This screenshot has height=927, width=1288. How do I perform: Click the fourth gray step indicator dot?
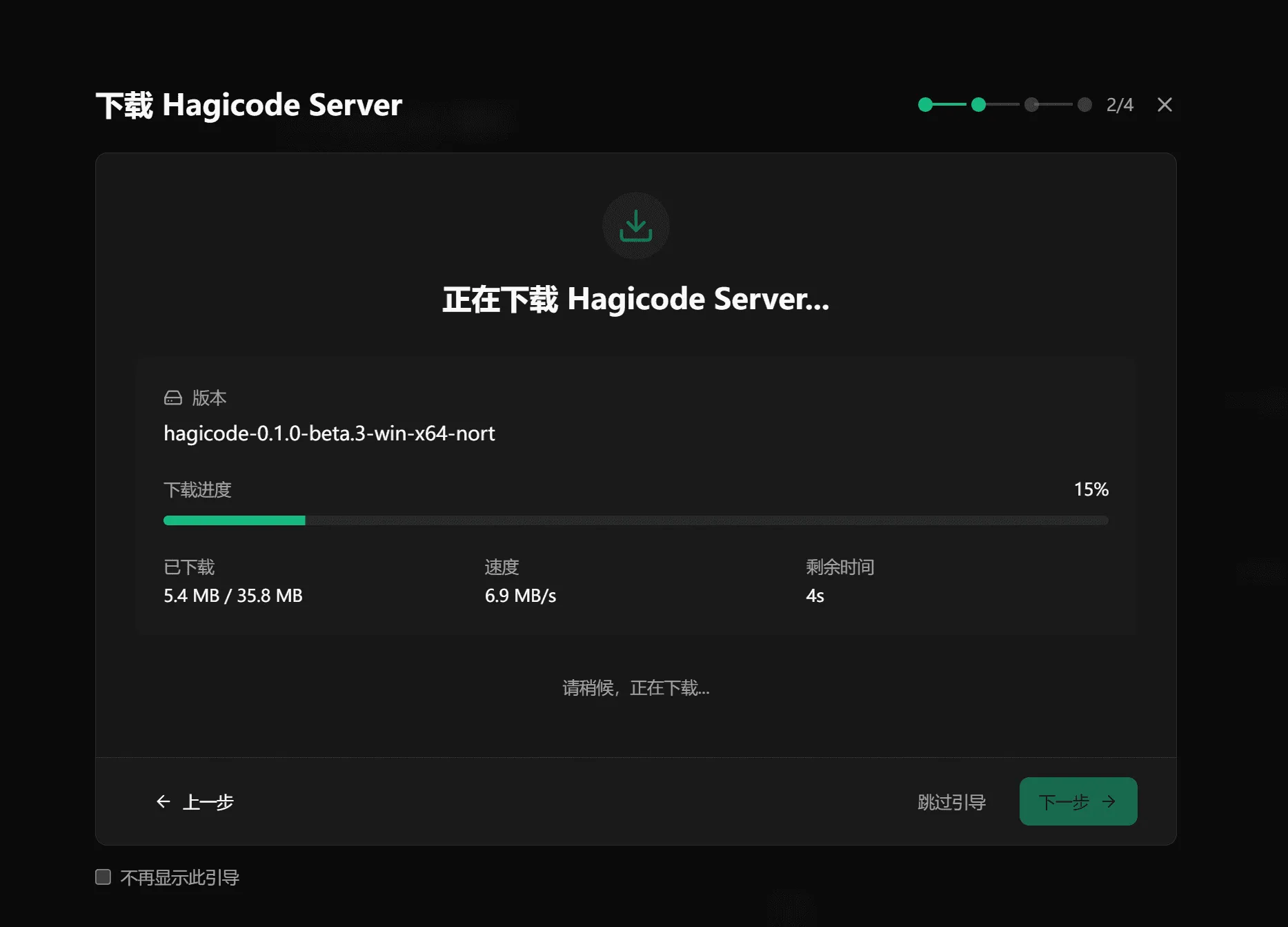coord(1084,104)
